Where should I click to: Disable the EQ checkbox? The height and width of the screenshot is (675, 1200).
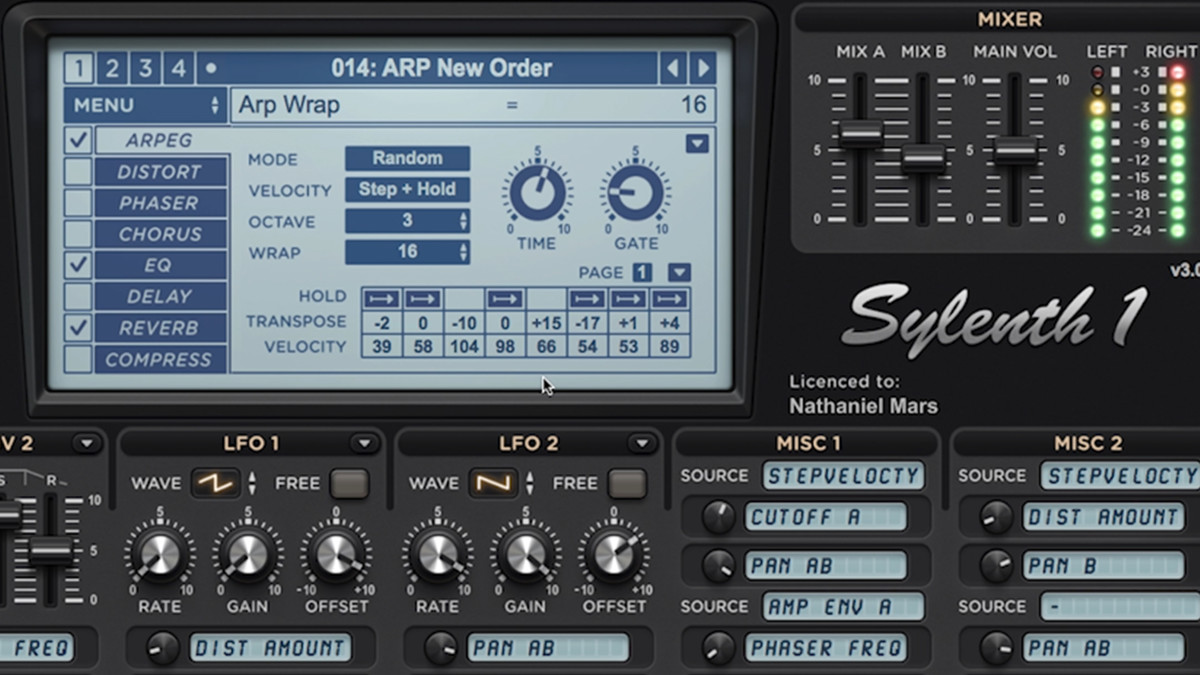coord(78,265)
